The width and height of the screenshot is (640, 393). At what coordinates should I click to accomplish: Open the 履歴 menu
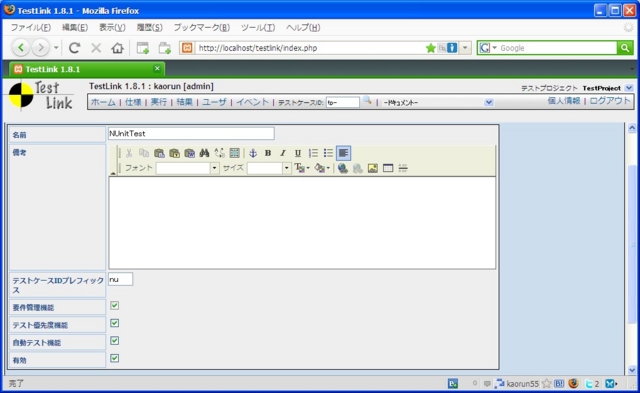tap(149, 28)
